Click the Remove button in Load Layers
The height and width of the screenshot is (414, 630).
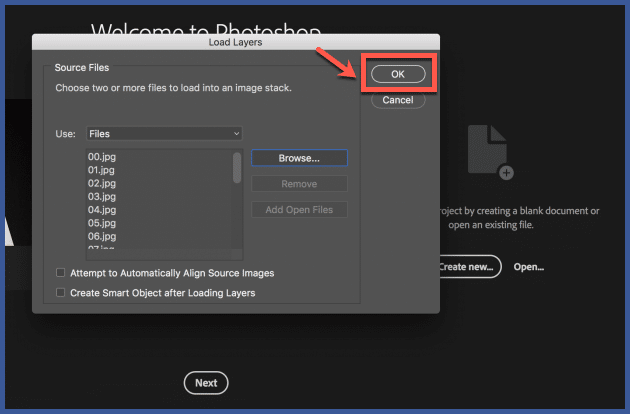[x=299, y=184]
